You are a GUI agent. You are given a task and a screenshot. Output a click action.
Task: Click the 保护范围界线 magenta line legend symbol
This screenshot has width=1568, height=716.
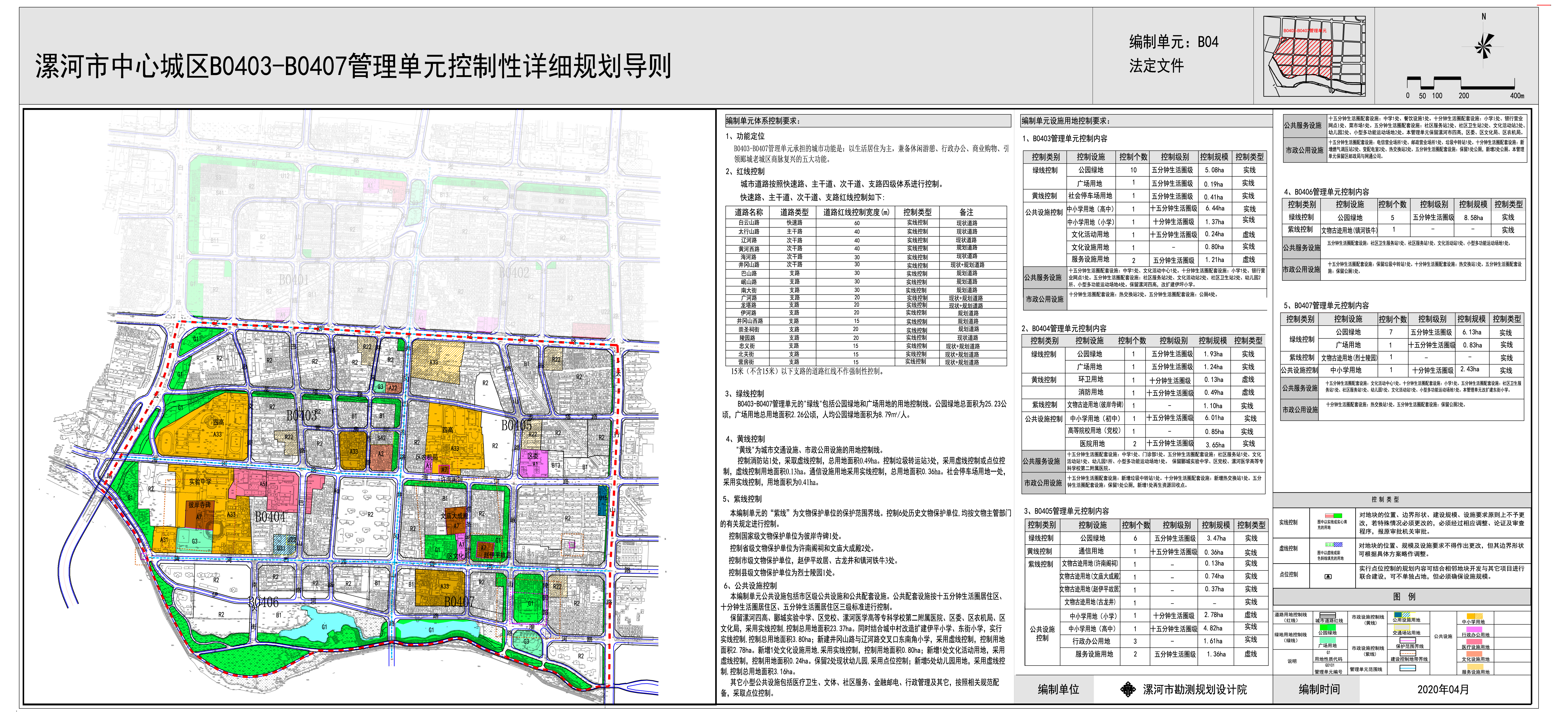1408,641
